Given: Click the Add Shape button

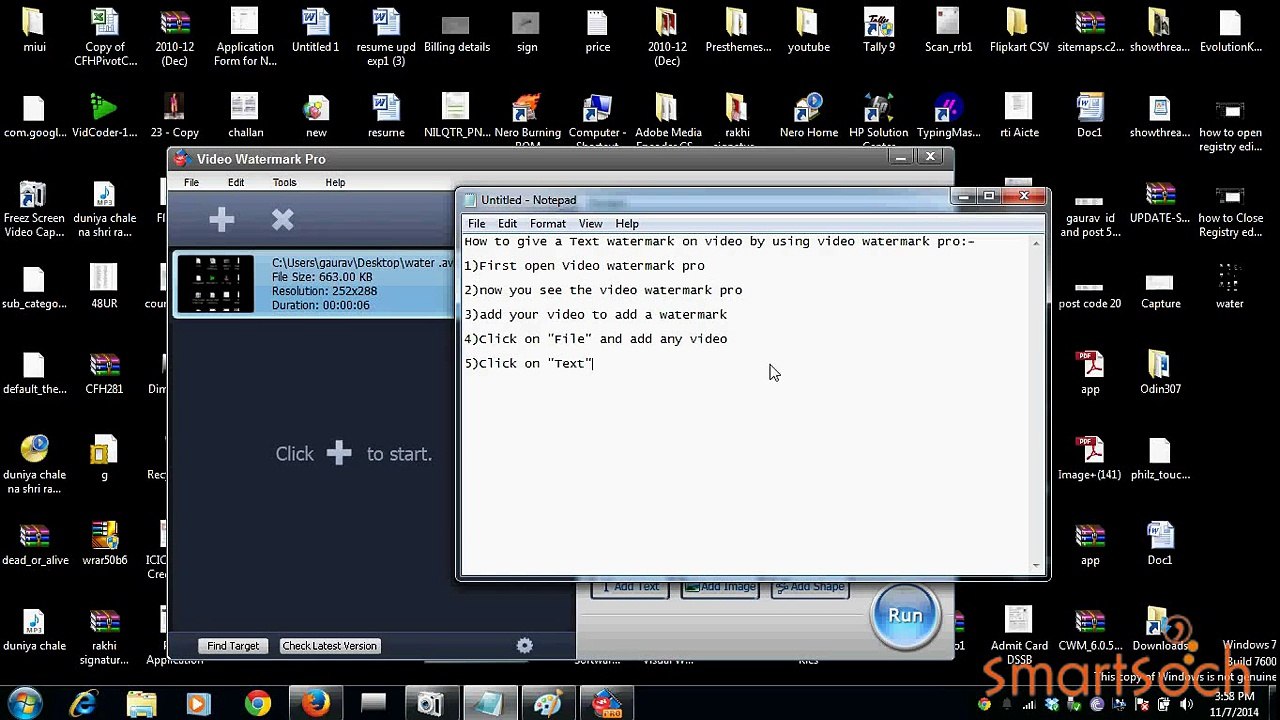Looking at the screenshot, I should pyautogui.click(x=810, y=588).
